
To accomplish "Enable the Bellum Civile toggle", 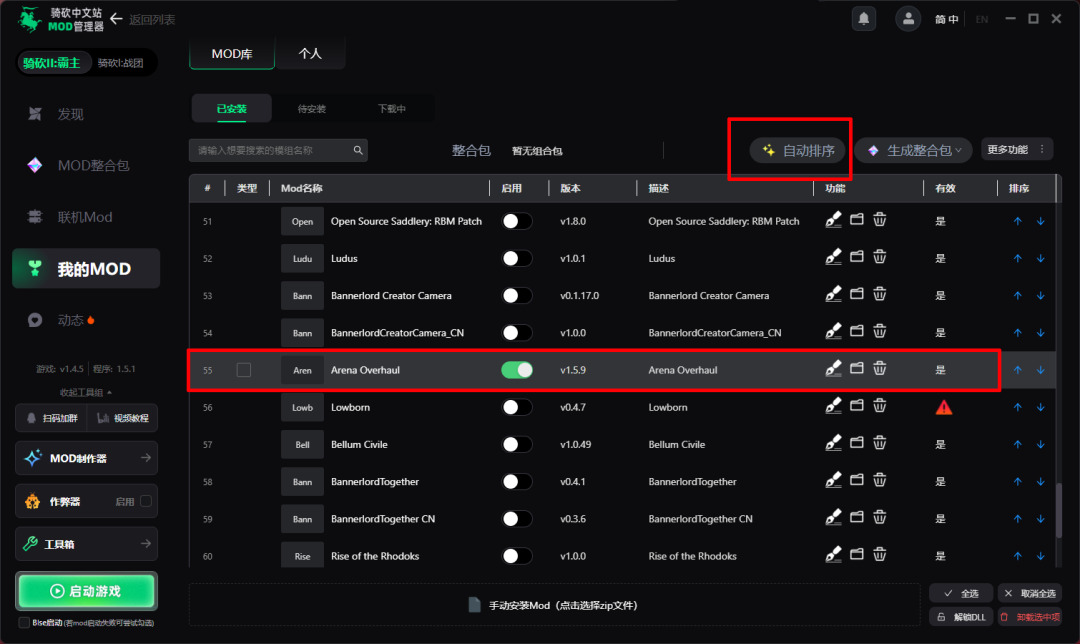I will pyautogui.click(x=517, y=444).
